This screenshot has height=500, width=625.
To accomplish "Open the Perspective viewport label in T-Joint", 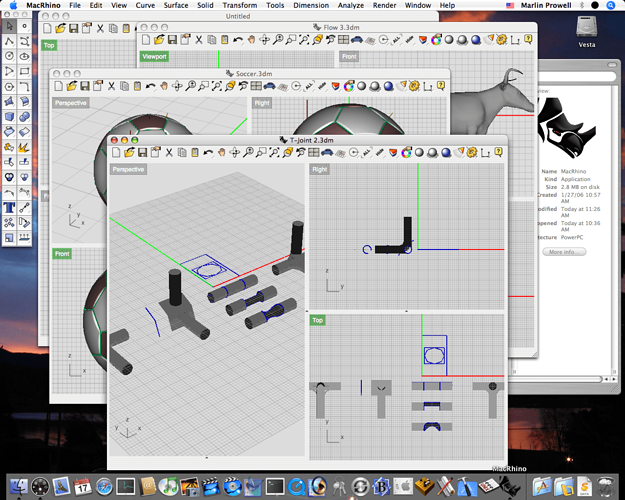I will coord(128,169).
